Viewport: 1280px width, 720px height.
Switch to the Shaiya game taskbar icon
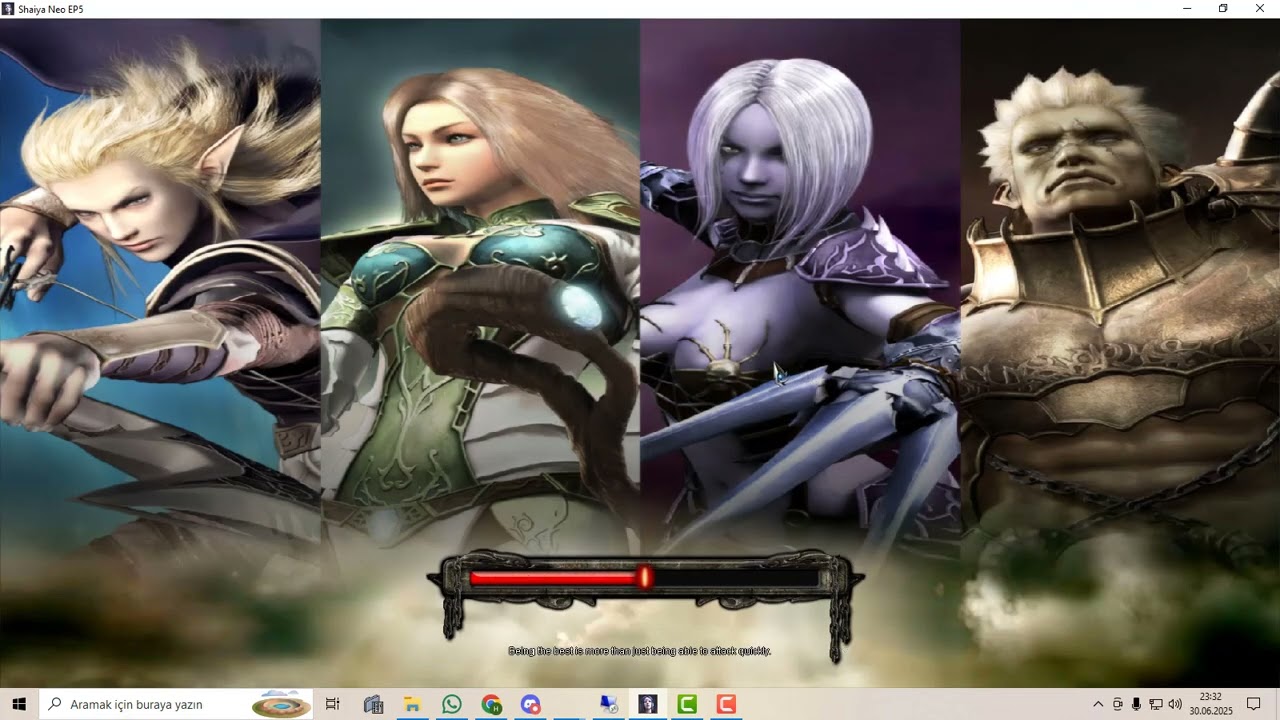(647, 704)
